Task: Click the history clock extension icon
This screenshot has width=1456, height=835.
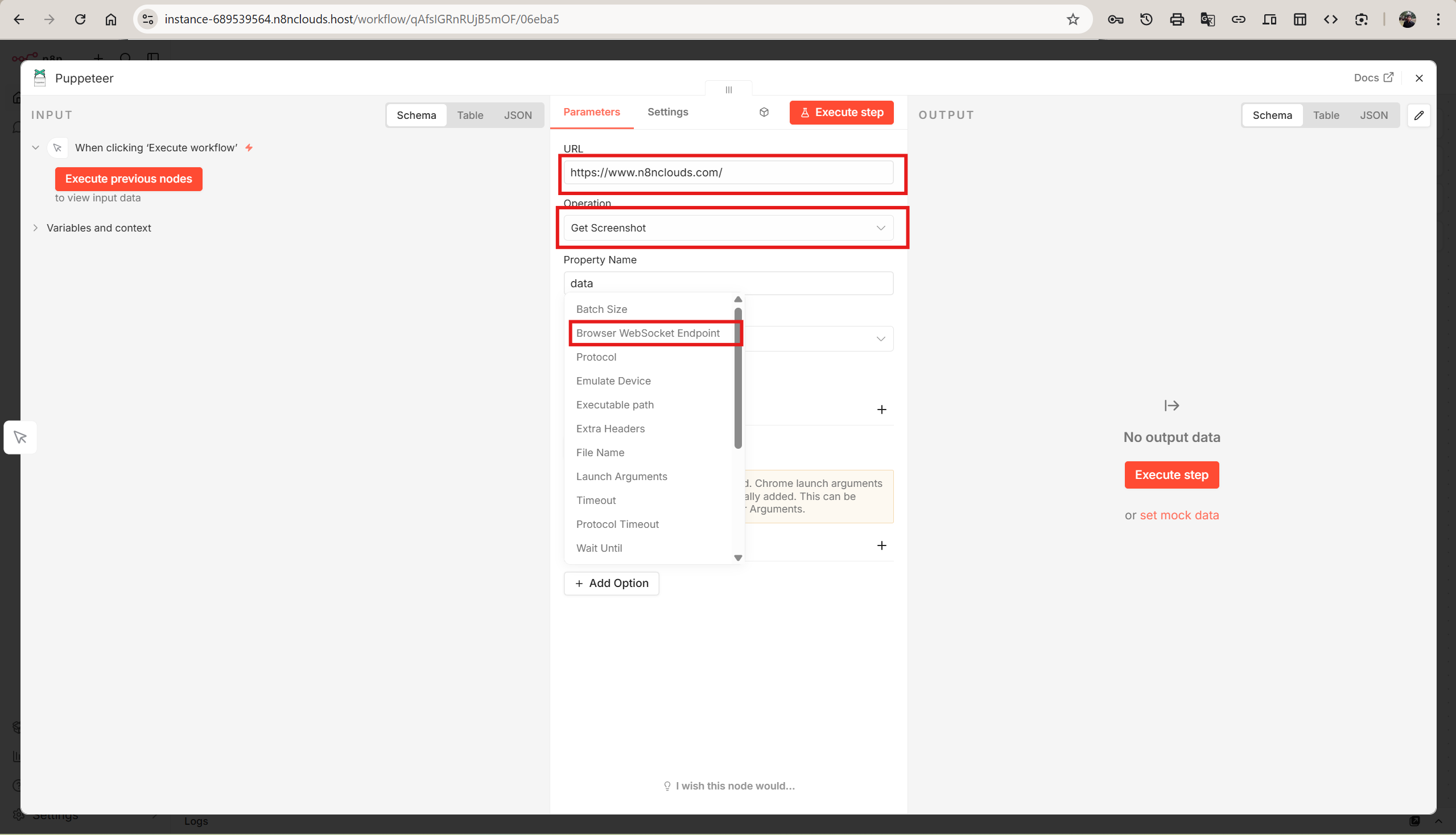Action: [1146, 19]
